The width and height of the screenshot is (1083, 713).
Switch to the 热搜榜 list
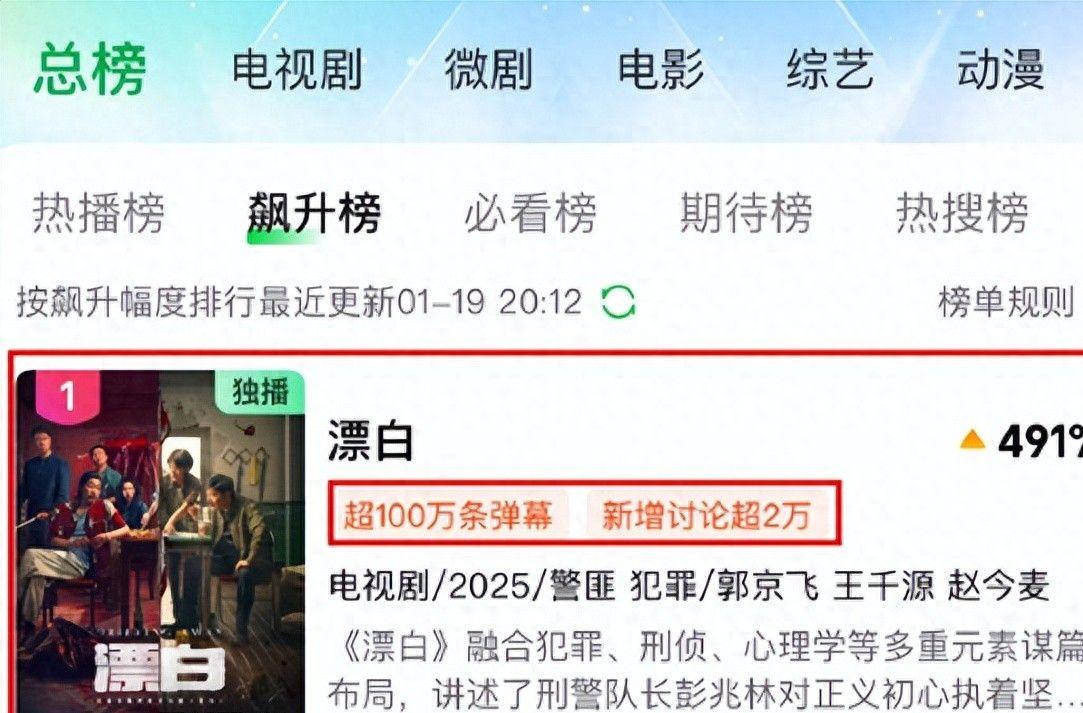pos(962,213)
